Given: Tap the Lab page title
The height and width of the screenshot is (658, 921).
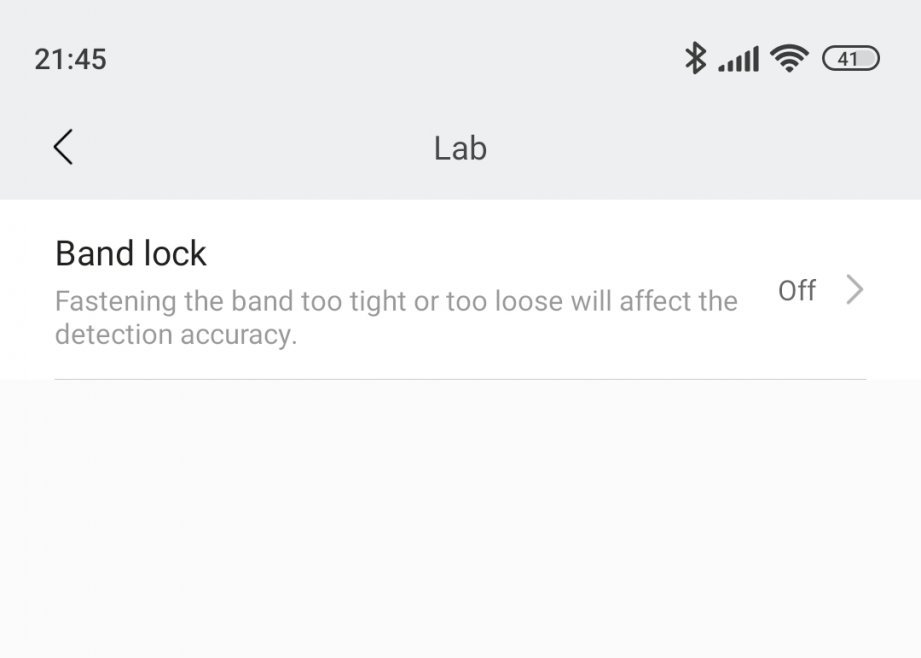Looking at the screenshot, I should coord(460,148).
